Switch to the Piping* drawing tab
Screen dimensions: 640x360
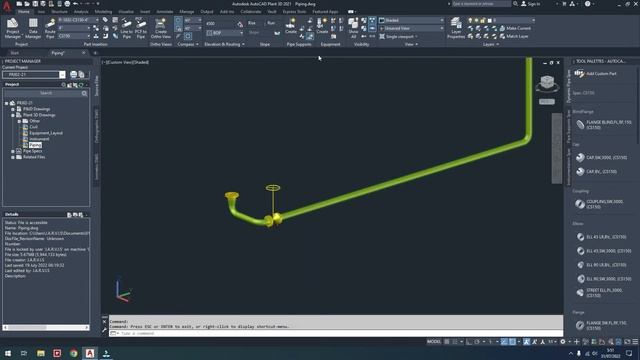point(58,53)
